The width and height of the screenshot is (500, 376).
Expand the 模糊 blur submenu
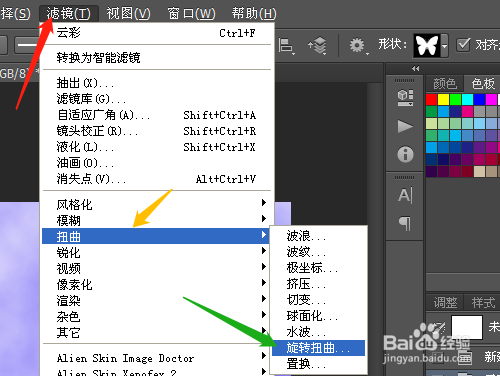157,220
